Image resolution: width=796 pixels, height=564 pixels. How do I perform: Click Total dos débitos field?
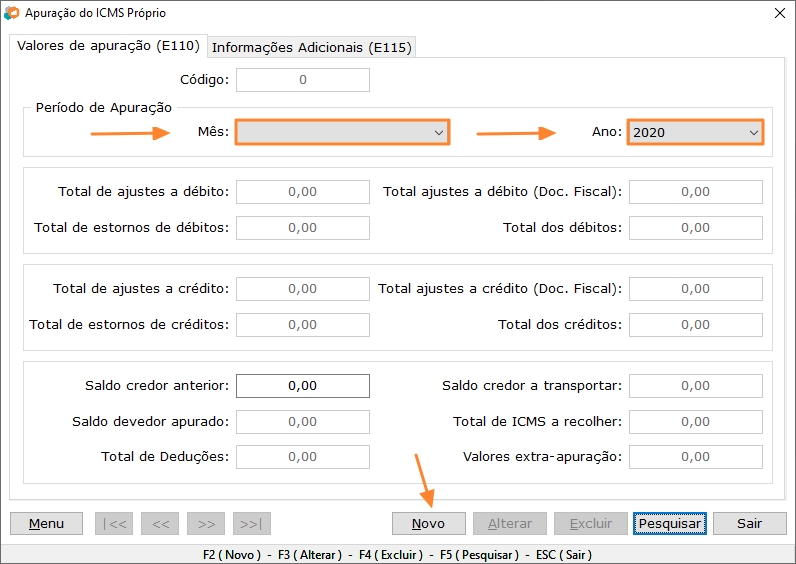695,228
